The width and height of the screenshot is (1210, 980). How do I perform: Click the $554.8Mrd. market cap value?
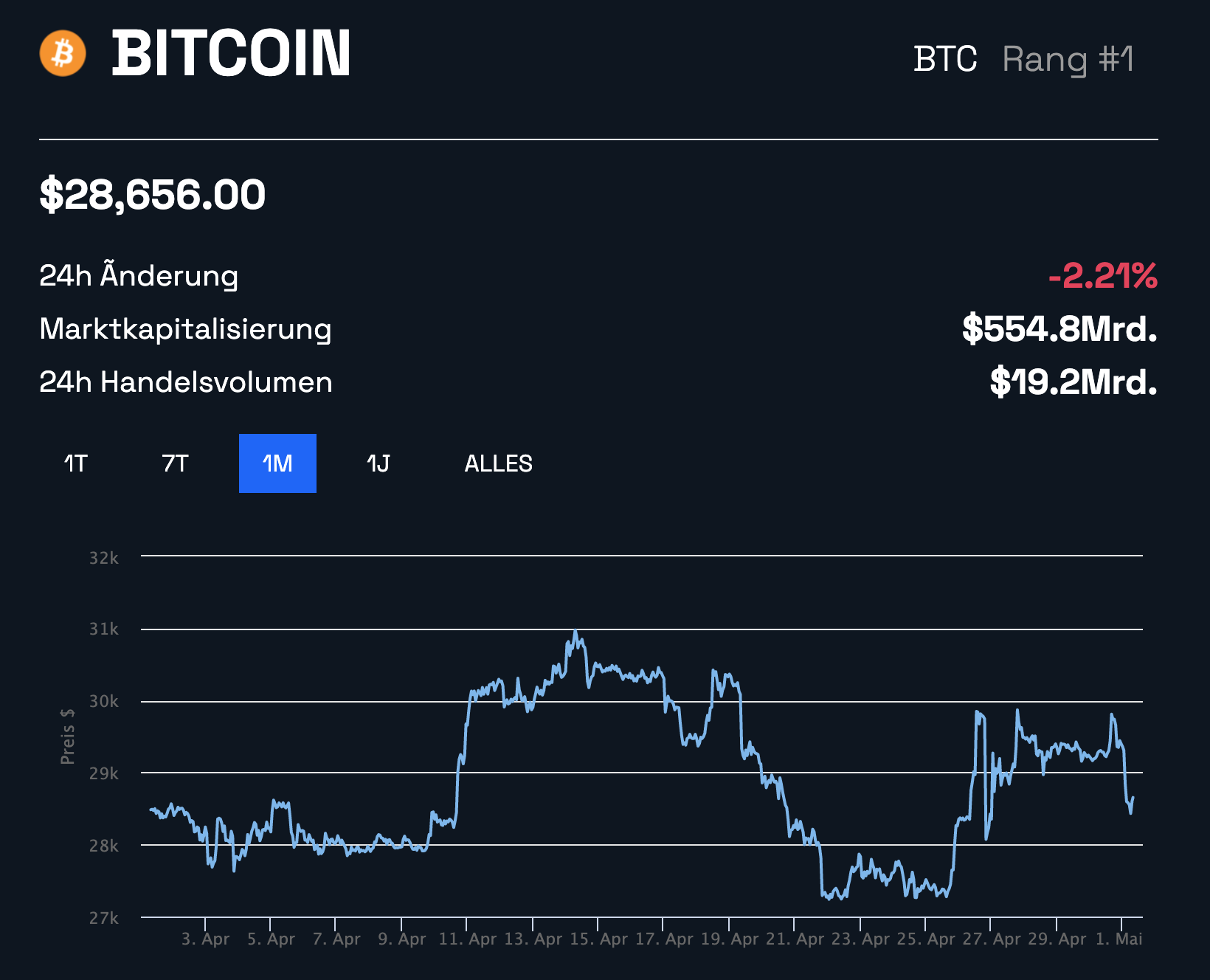1059,329
